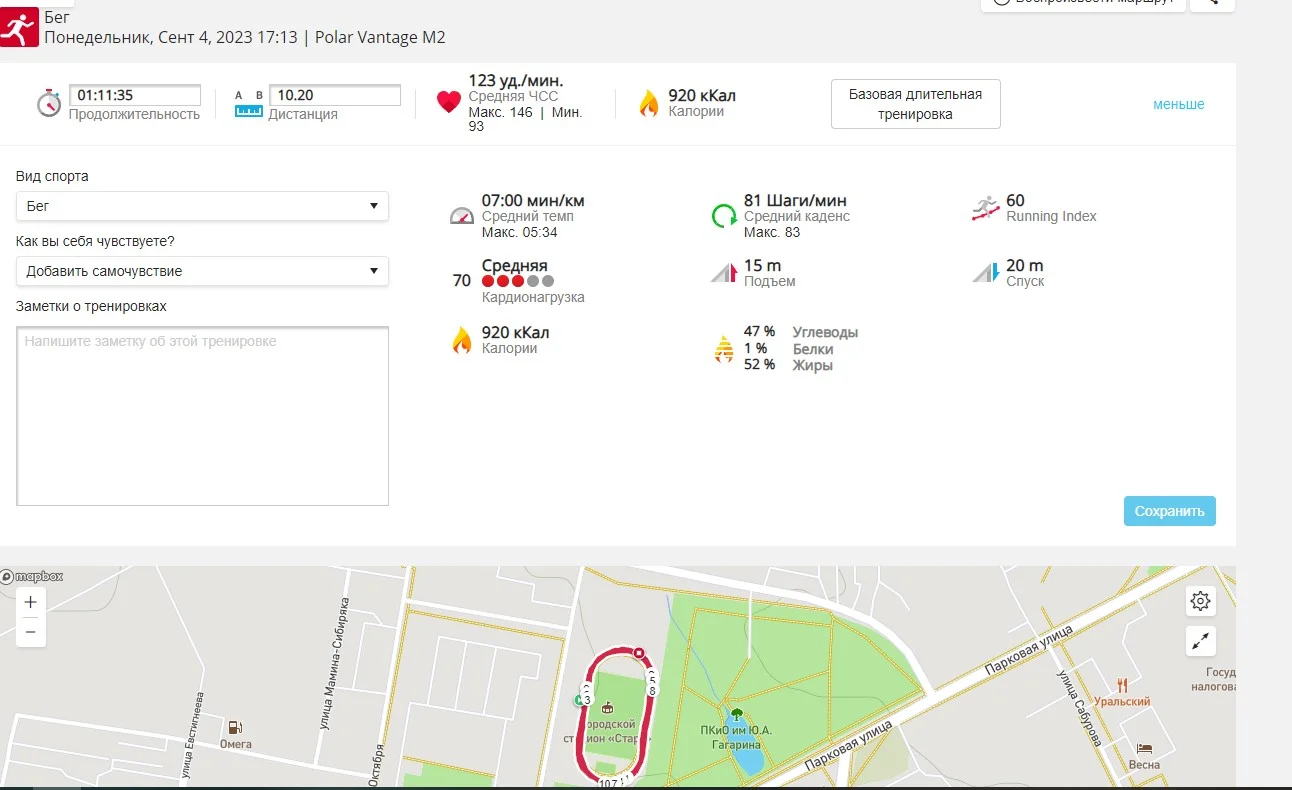The height and width of the screenshot is (790, 1292).
Task: Click the descent arrow icon by 20 m
Action: point(986,272)
